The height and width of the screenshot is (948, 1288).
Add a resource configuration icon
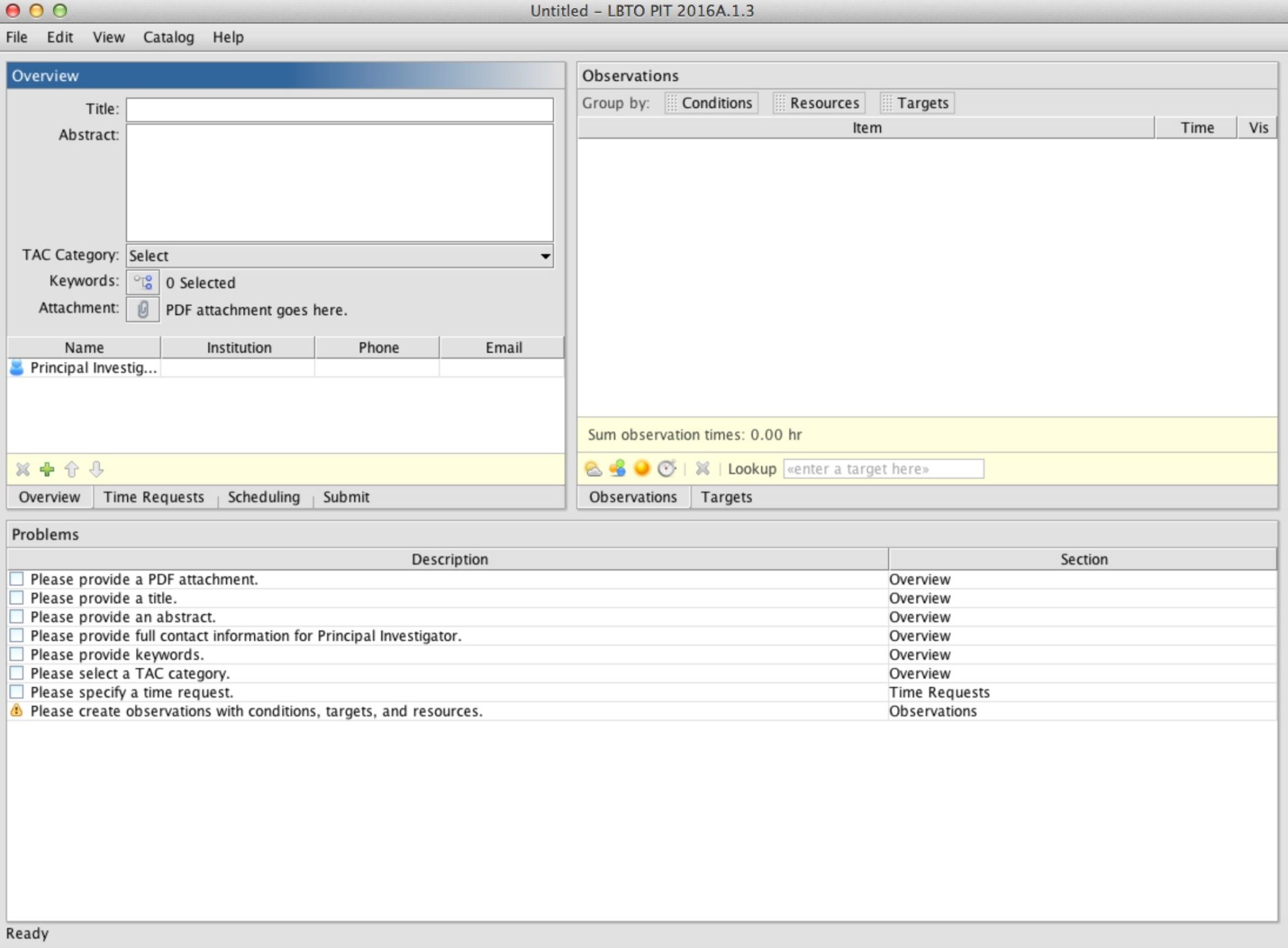point(618,469)
